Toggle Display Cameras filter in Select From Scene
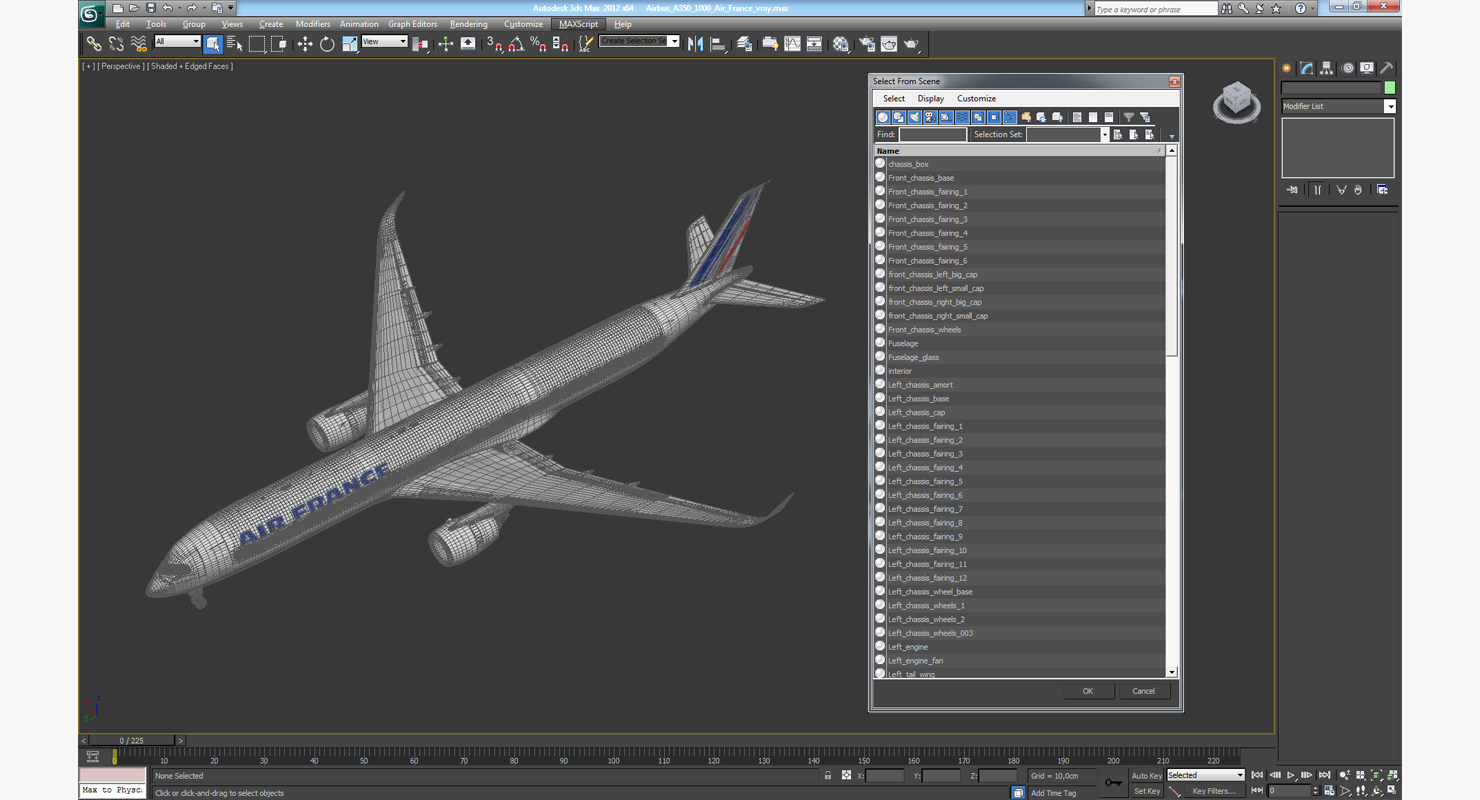The height and width of the screenshot is (800, 1480). 930,117
